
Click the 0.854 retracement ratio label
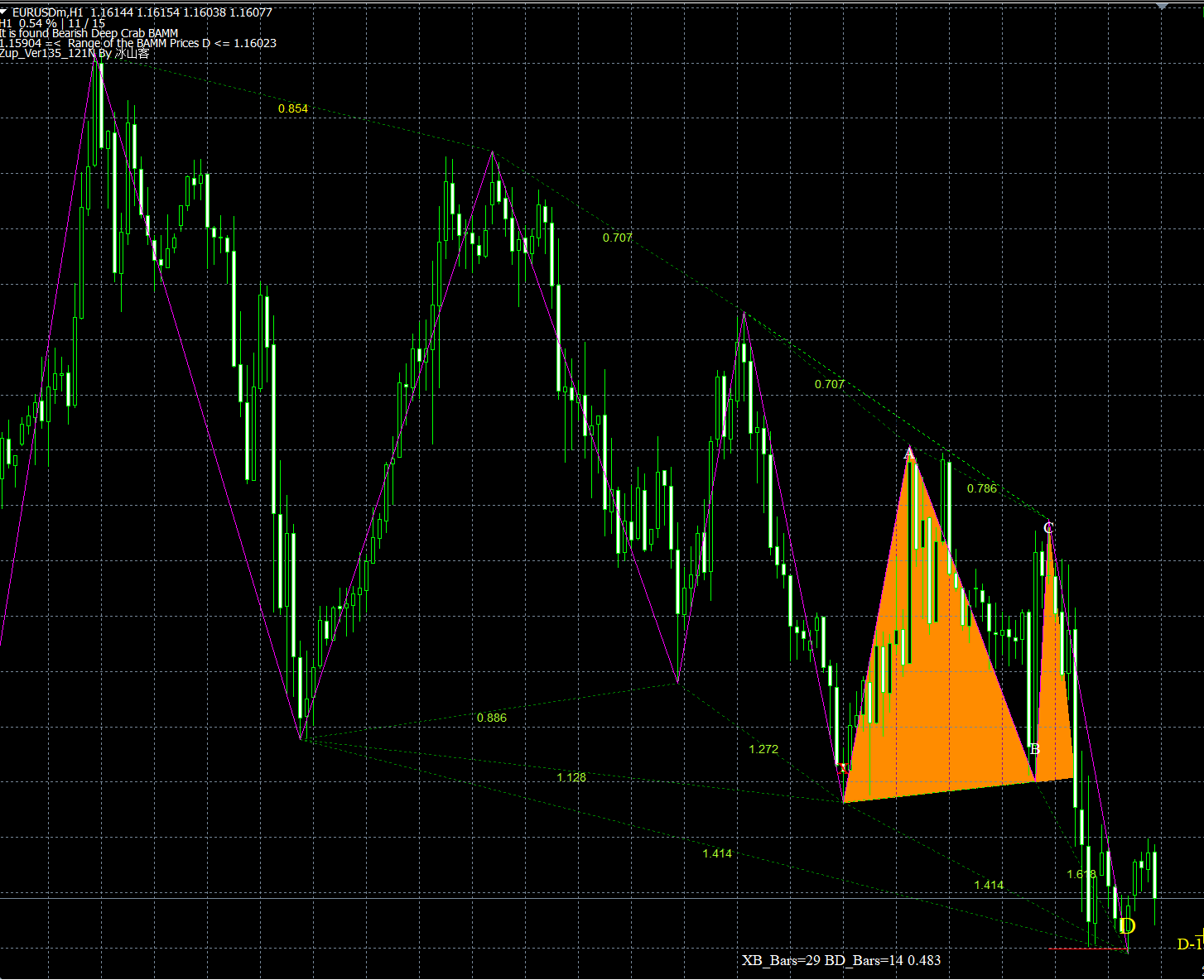click(292, 108)
